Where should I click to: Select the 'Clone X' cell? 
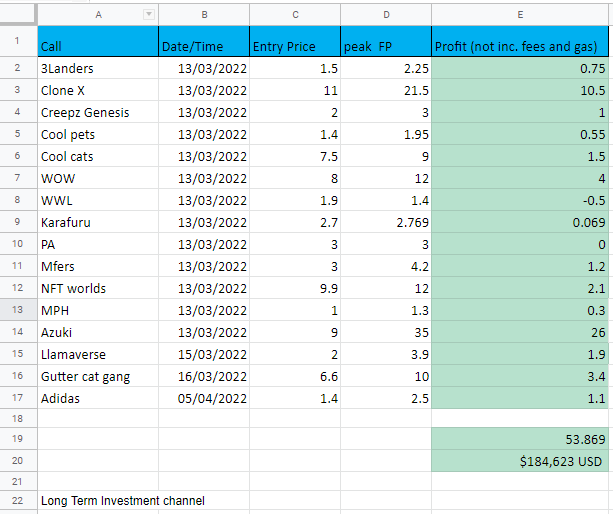coord(98,90)
